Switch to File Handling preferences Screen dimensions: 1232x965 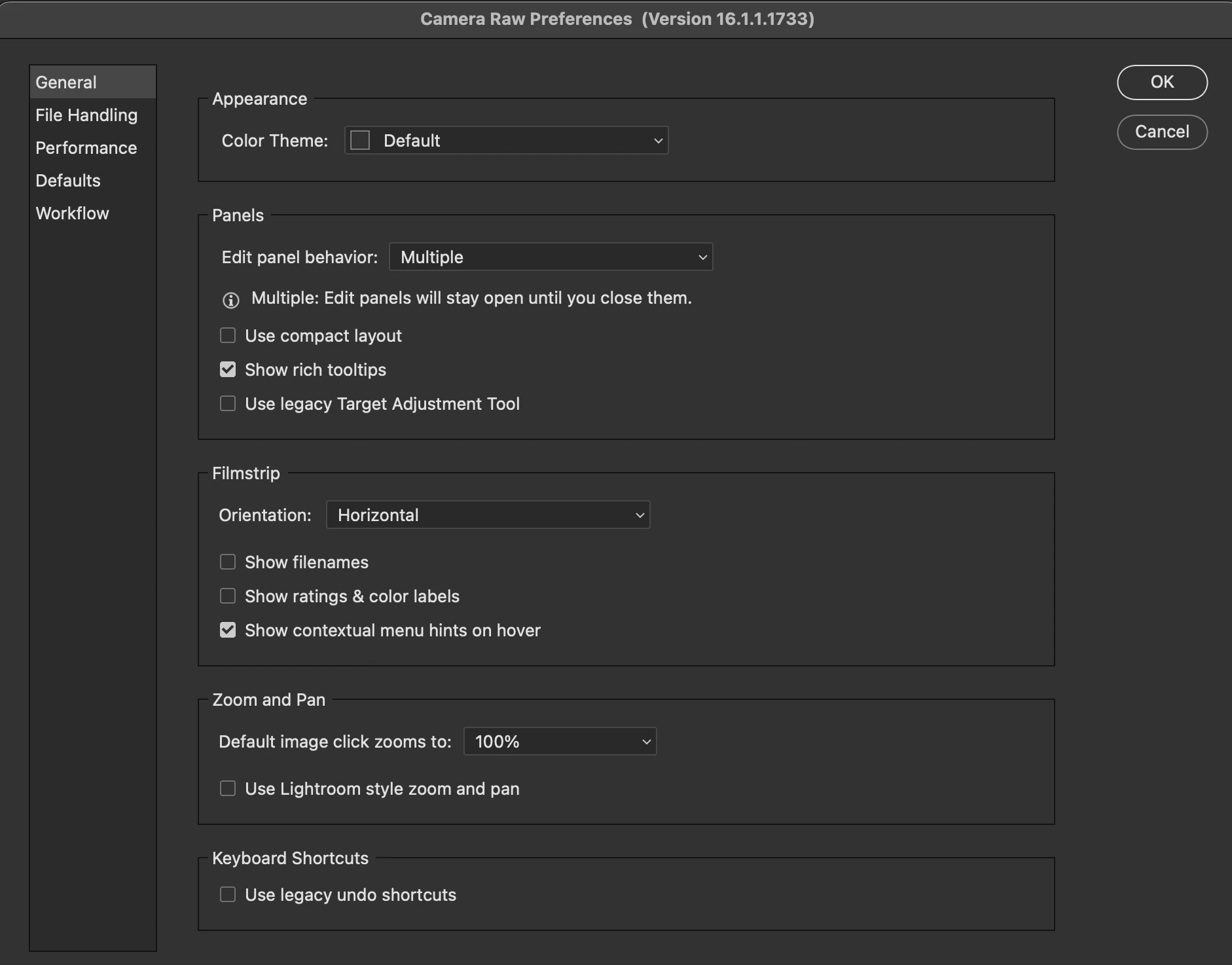coord(92,115)
